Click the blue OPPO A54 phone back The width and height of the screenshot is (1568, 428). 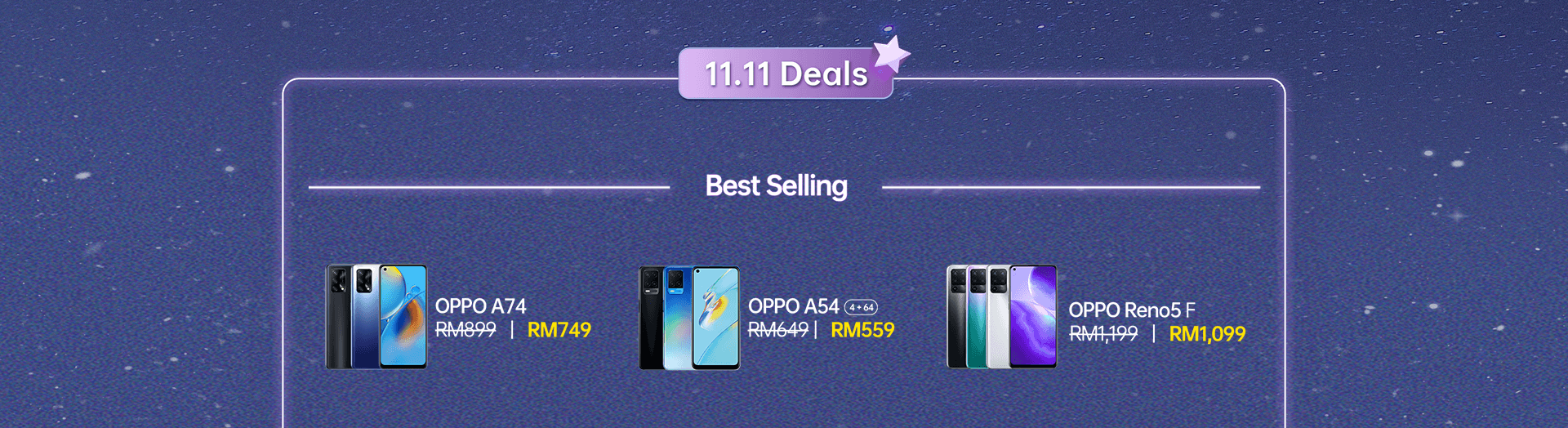click(x=677, y=318)
